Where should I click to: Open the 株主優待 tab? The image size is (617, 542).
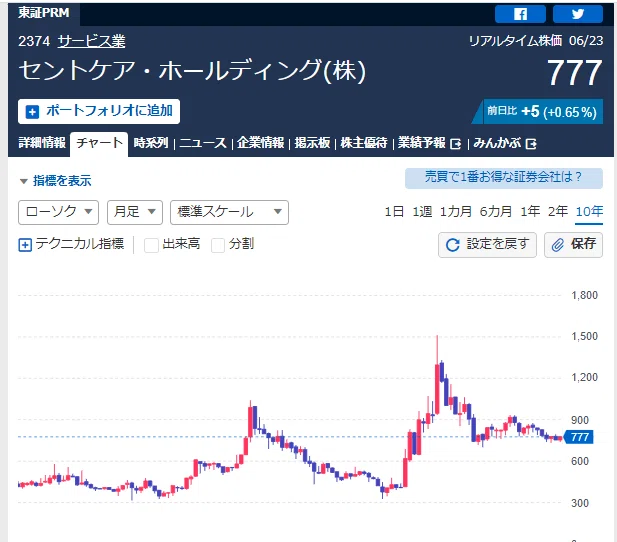(x=364, y=143)
